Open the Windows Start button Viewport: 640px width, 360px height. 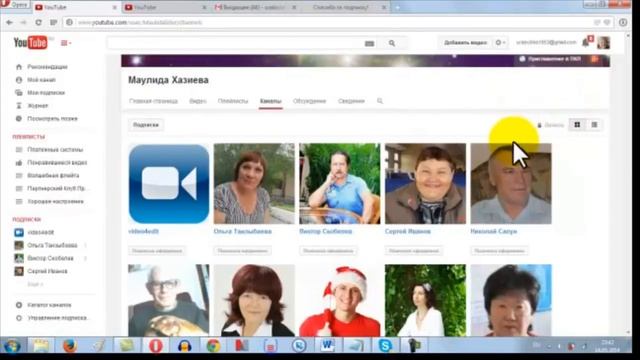(x=12, y=346)
